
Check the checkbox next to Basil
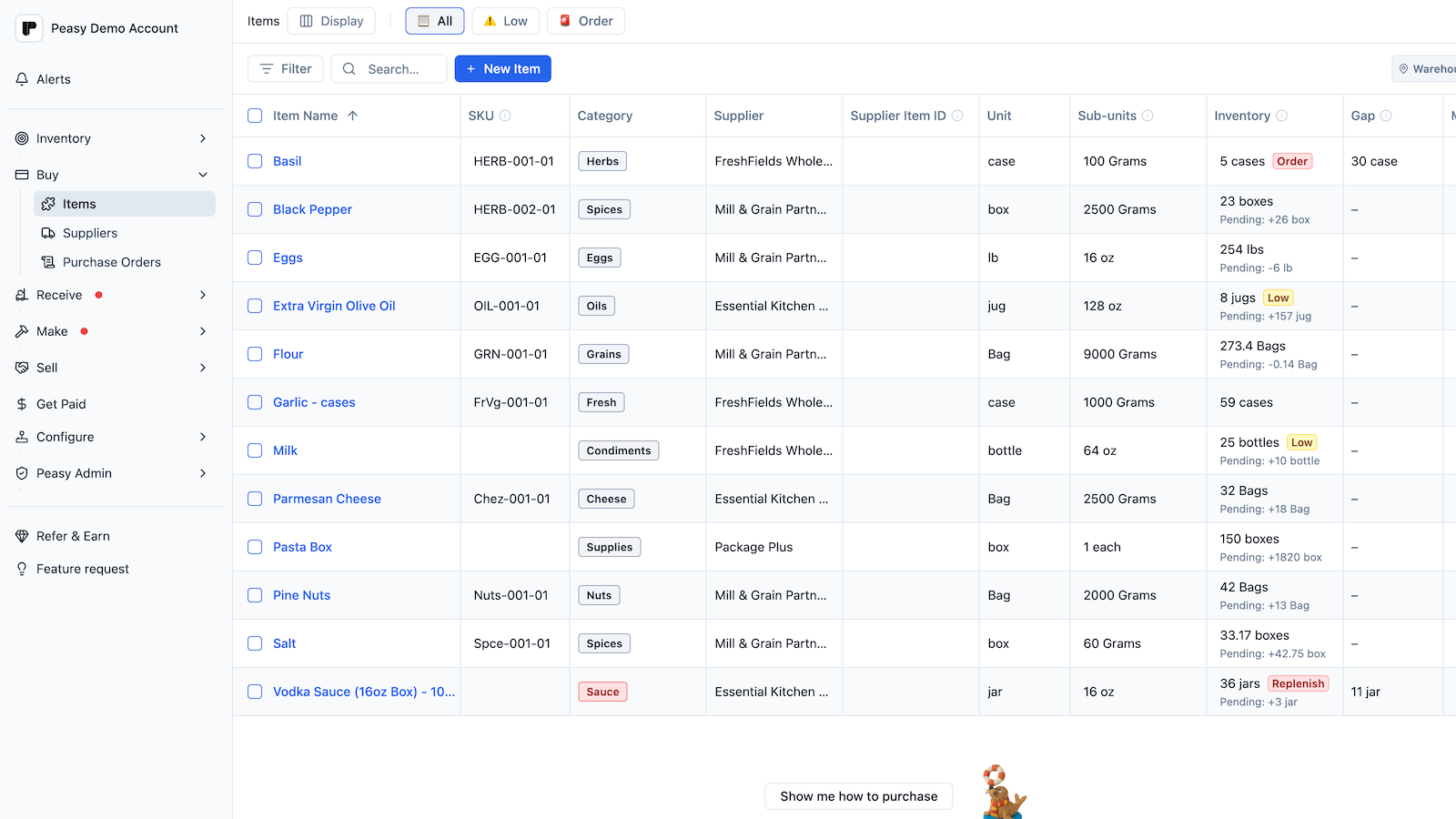point(255,161)
